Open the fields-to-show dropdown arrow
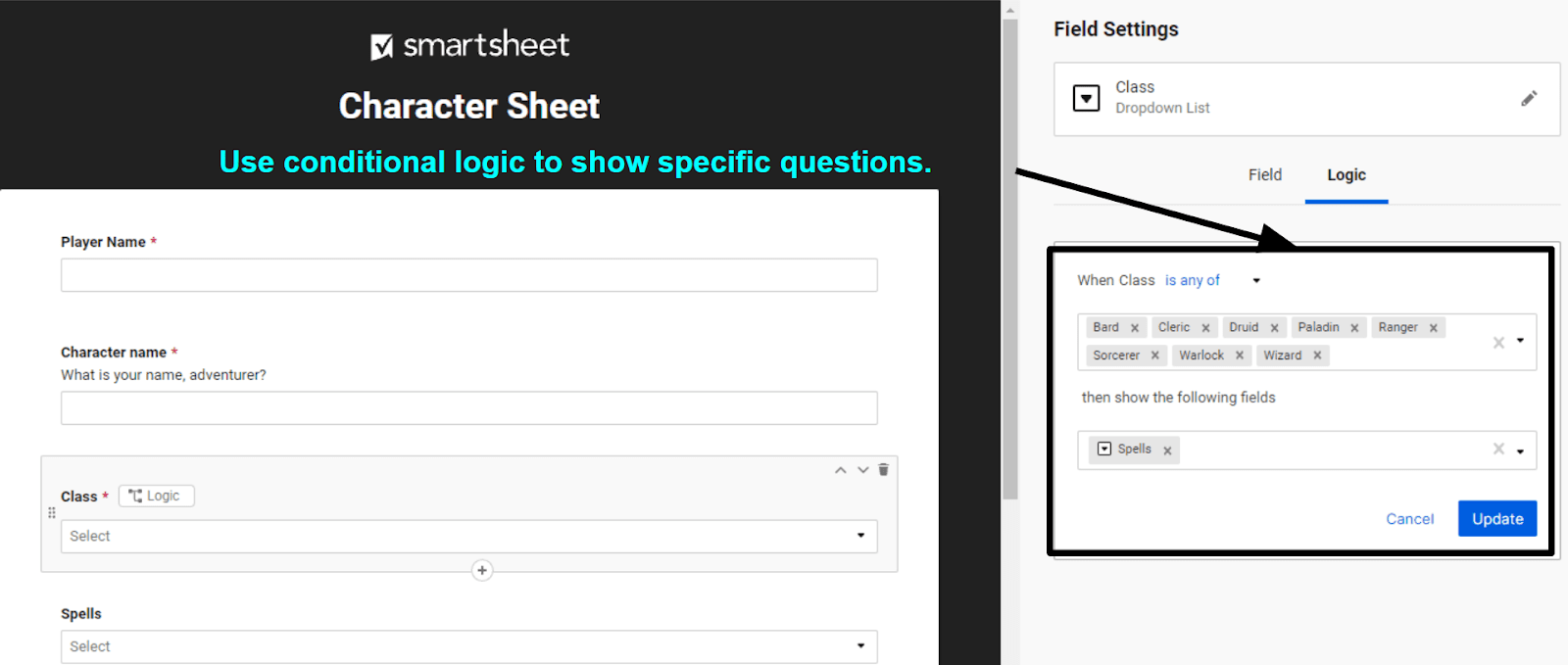The height and width of the screenshot is (665, 1568). [1520, 451]
